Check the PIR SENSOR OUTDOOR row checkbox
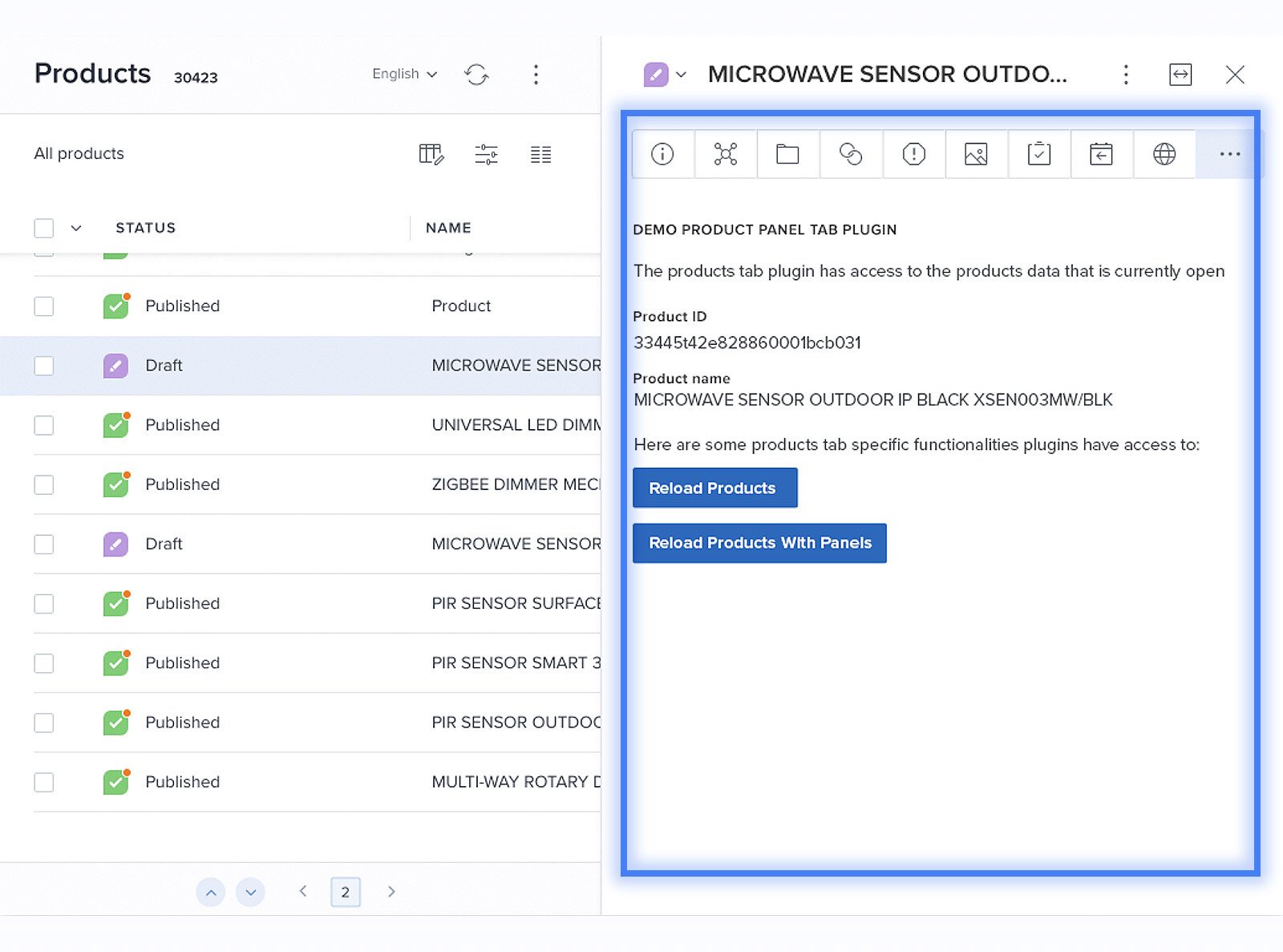The image size is (1283, 952). 44,723
